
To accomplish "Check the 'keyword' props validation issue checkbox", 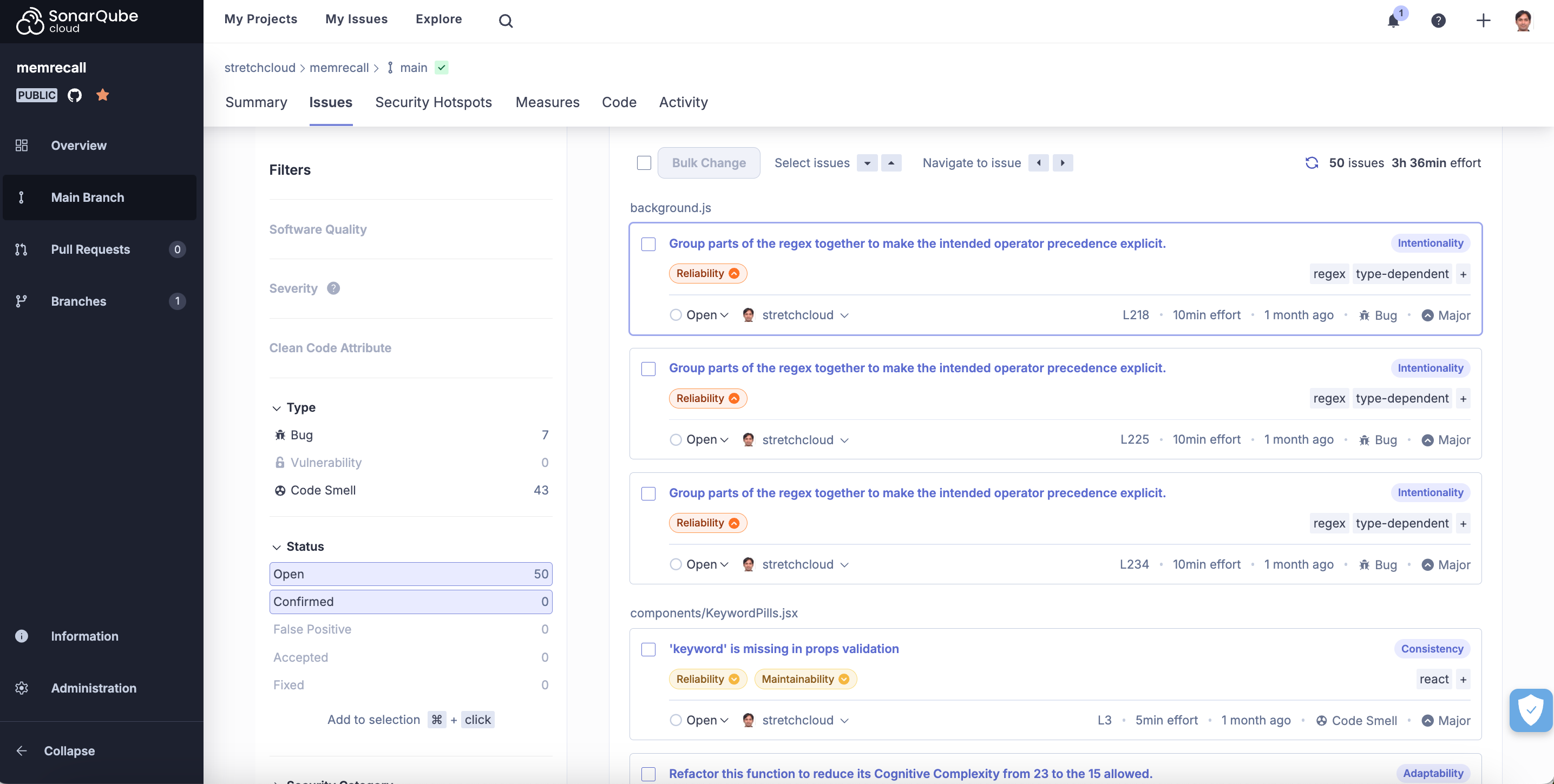I will point(648,649).
